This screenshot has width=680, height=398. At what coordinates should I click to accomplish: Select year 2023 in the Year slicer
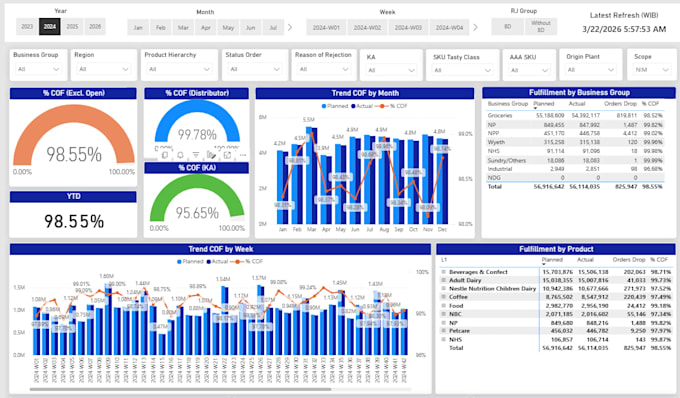click(27, 26)
